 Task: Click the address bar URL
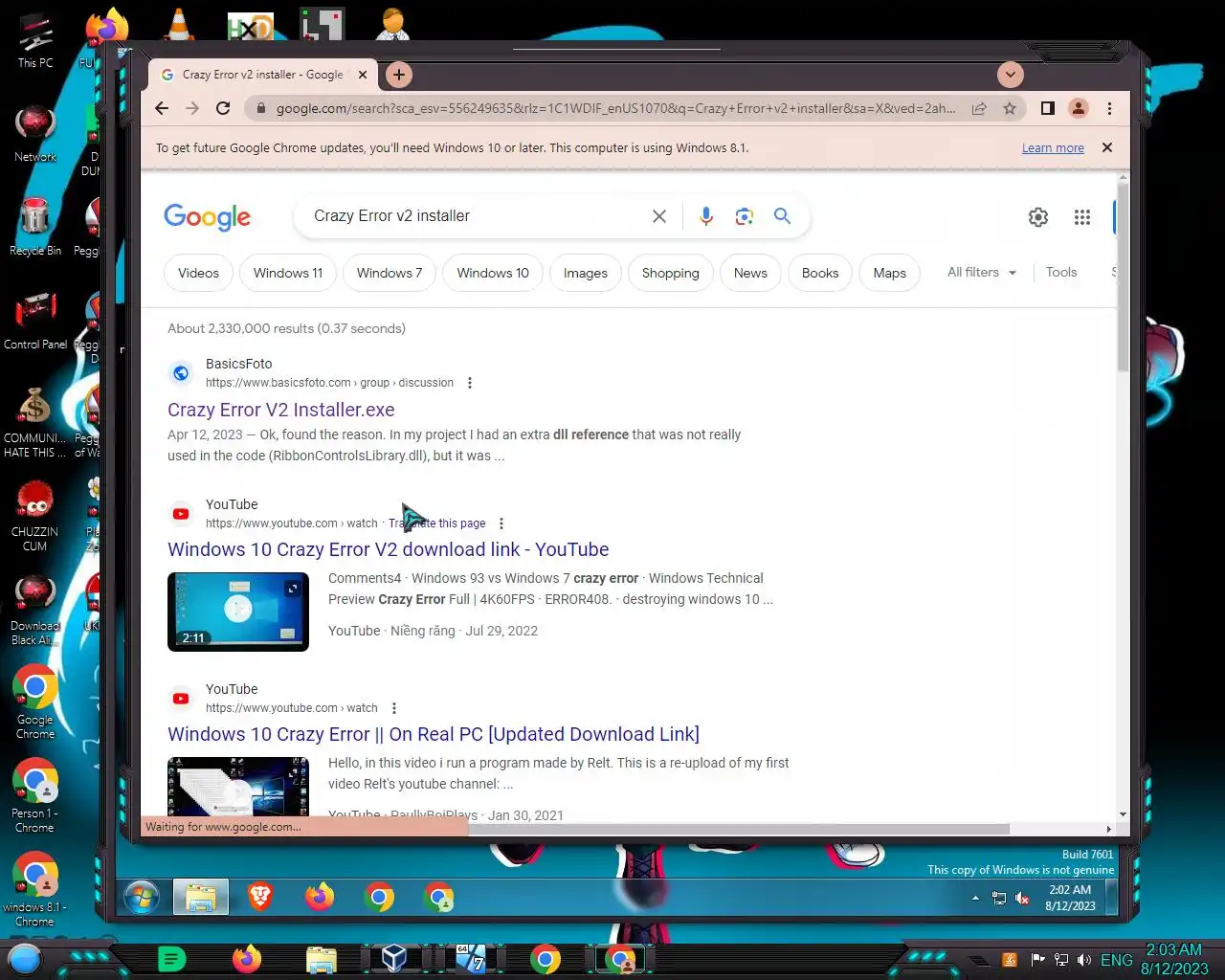coord(615,108)
